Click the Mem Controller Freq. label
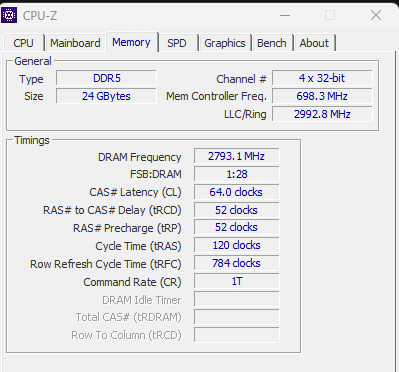 [x=216, y=96]
